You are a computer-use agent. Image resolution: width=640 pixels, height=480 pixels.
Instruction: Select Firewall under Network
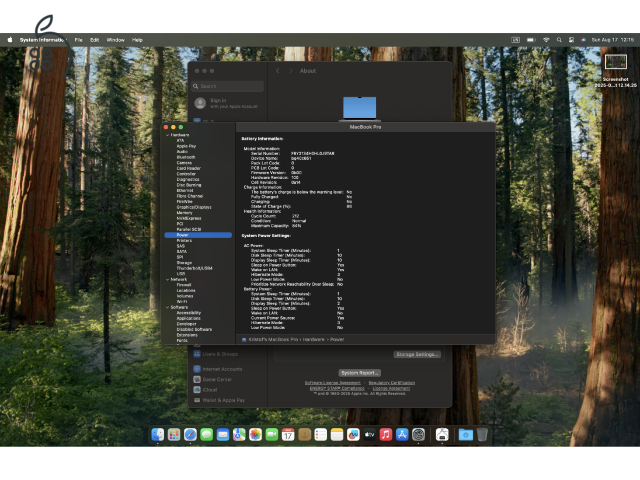[x=184, y=285]
